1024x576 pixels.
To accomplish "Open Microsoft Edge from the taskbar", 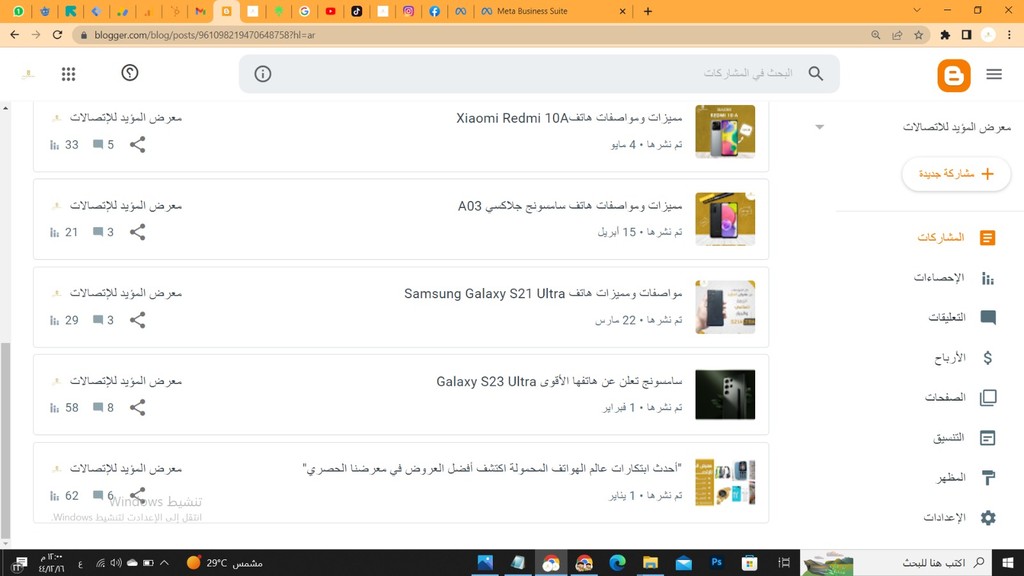I will coord(617,562).
